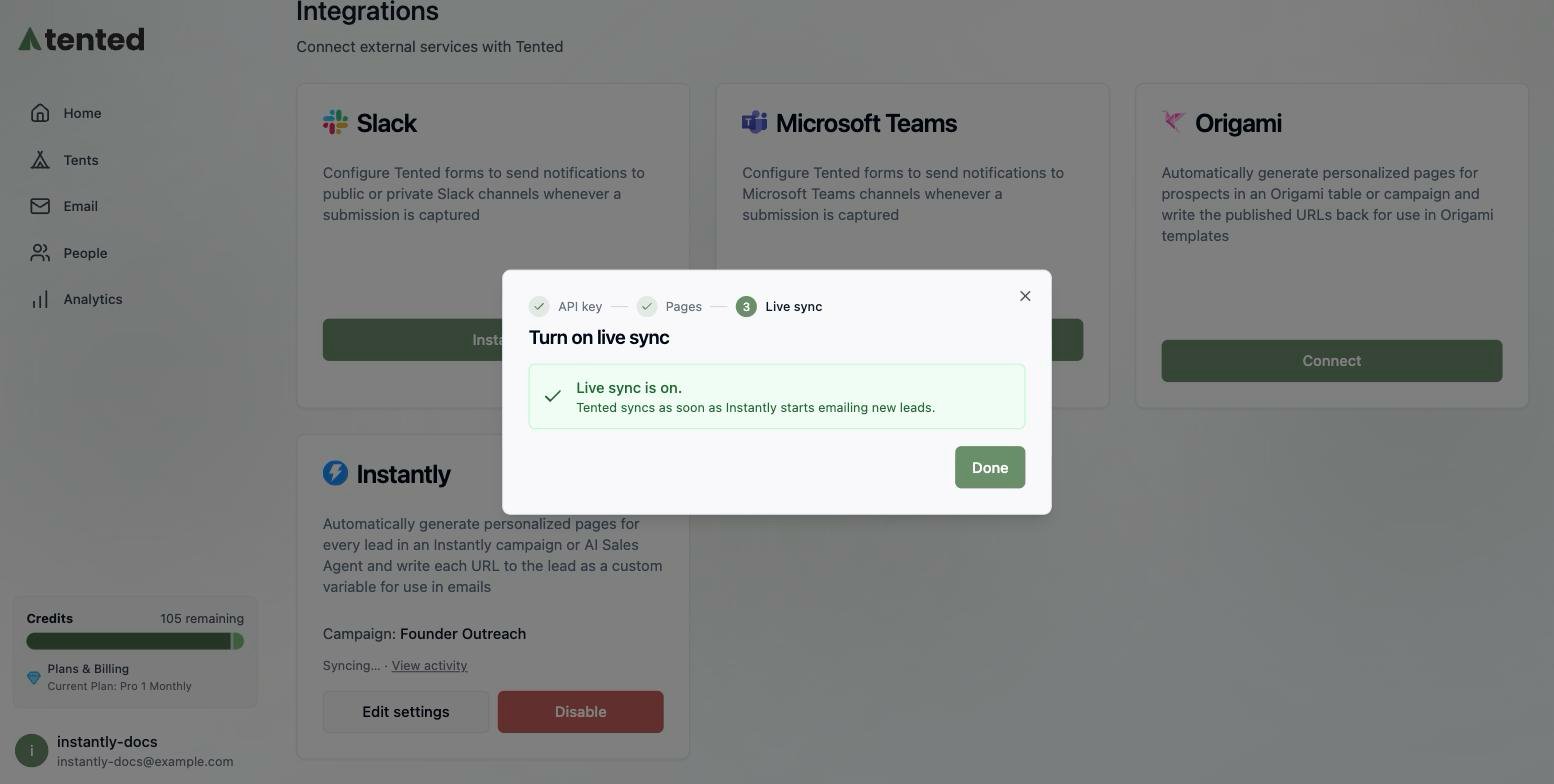
Task: Click the Pages step checkmark
Action: 647,306
